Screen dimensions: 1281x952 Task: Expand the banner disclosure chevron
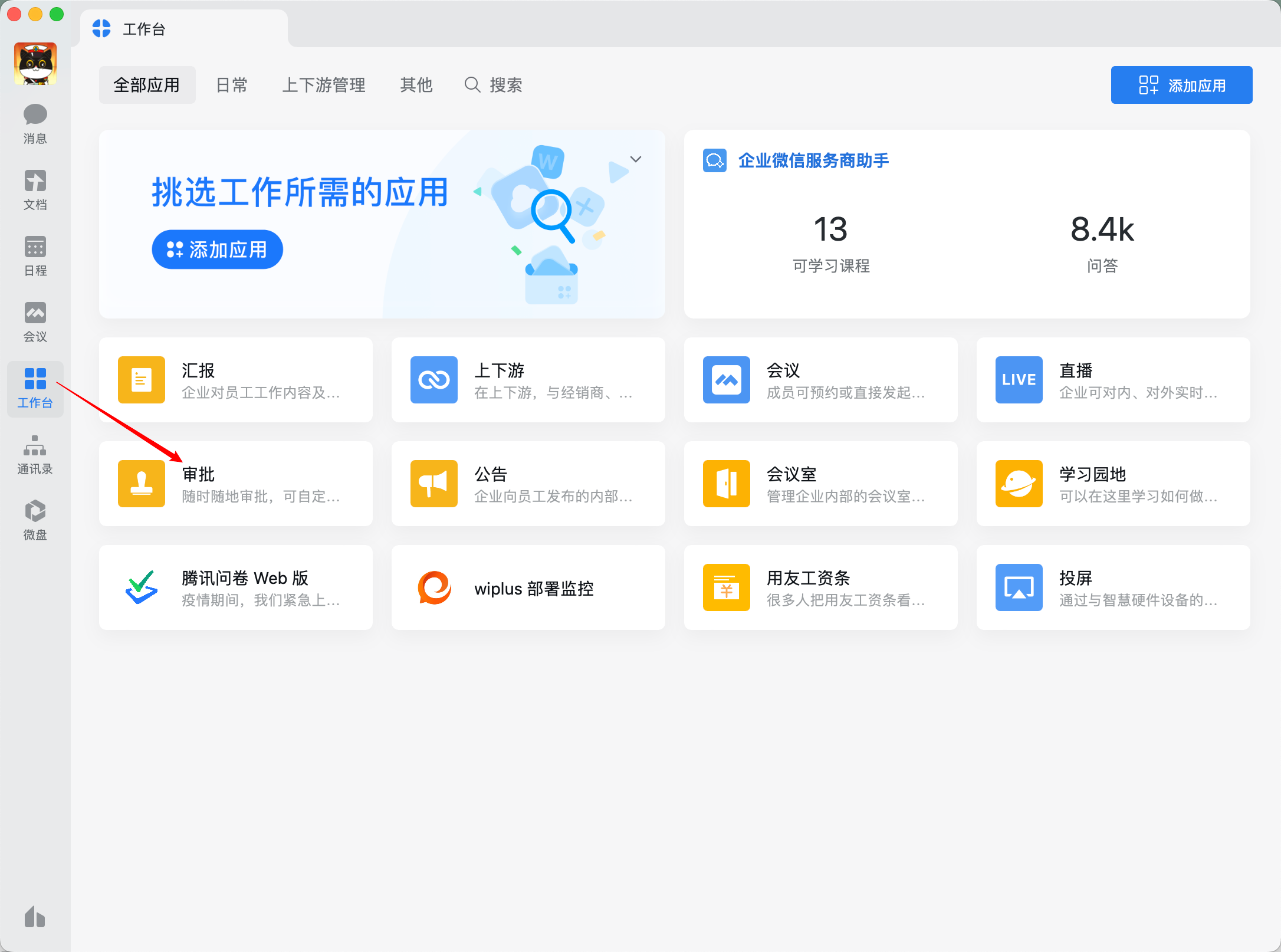click(635, 159)
